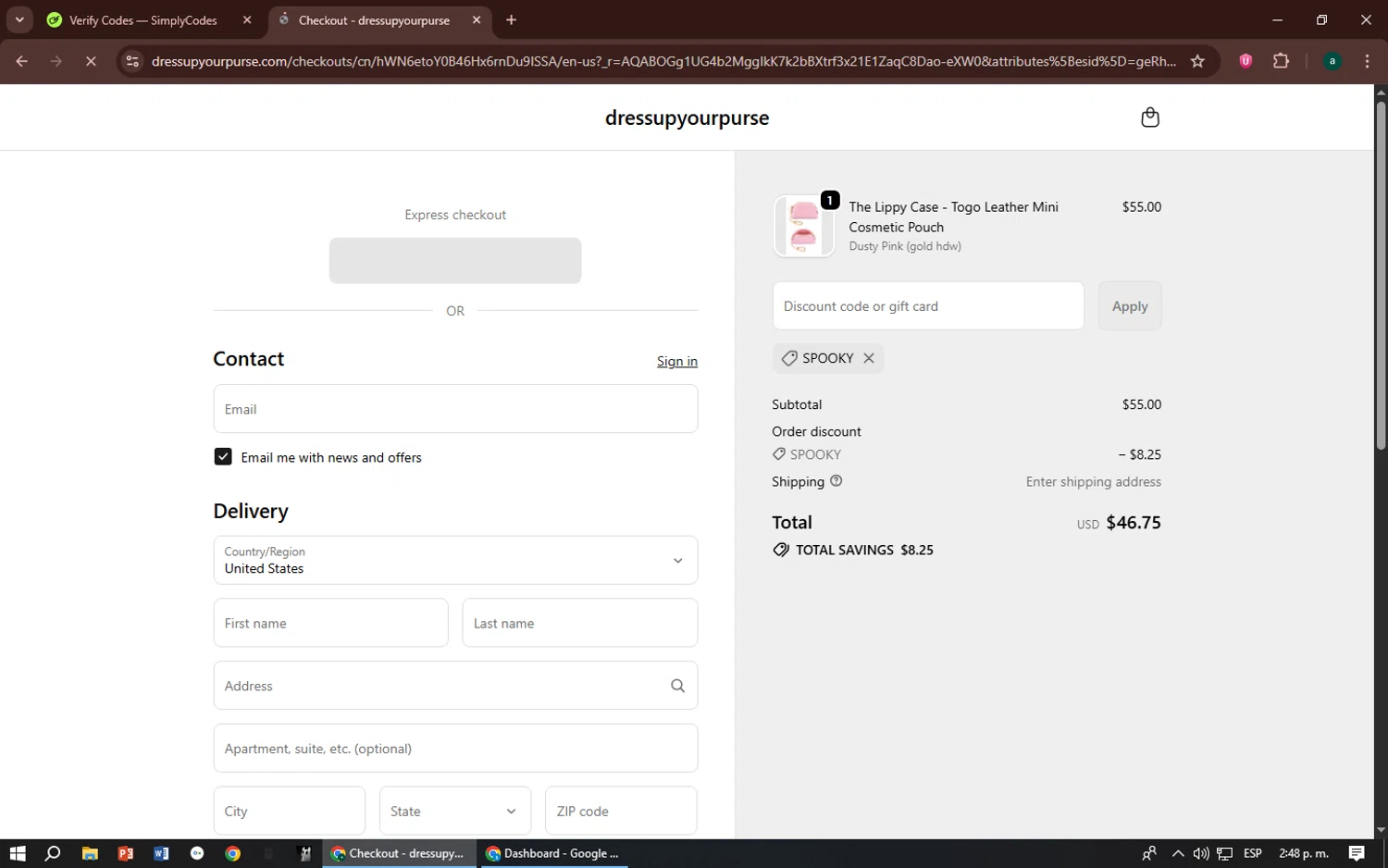
Task: Focus the Last name field
Action: pos(580,623)
